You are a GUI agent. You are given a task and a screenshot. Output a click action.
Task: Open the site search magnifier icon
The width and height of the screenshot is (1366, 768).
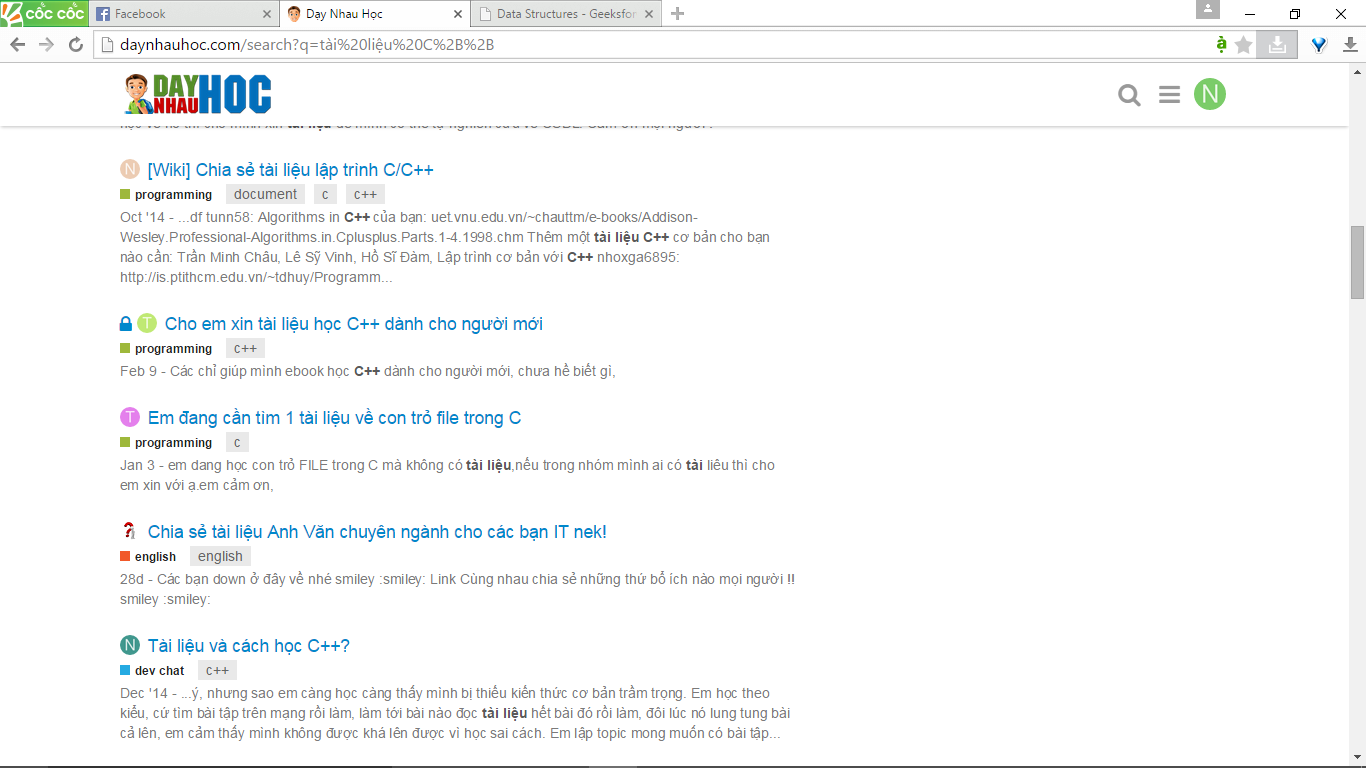pos(1129,95)
